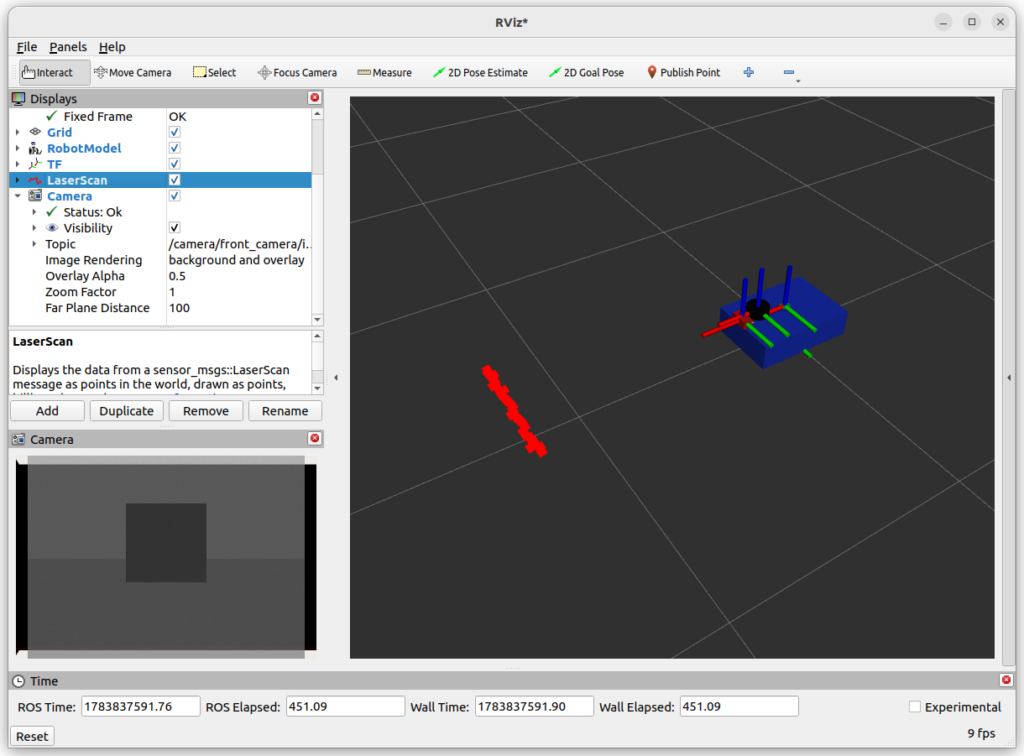Expand the Status: Ok row

pos(34,212)
